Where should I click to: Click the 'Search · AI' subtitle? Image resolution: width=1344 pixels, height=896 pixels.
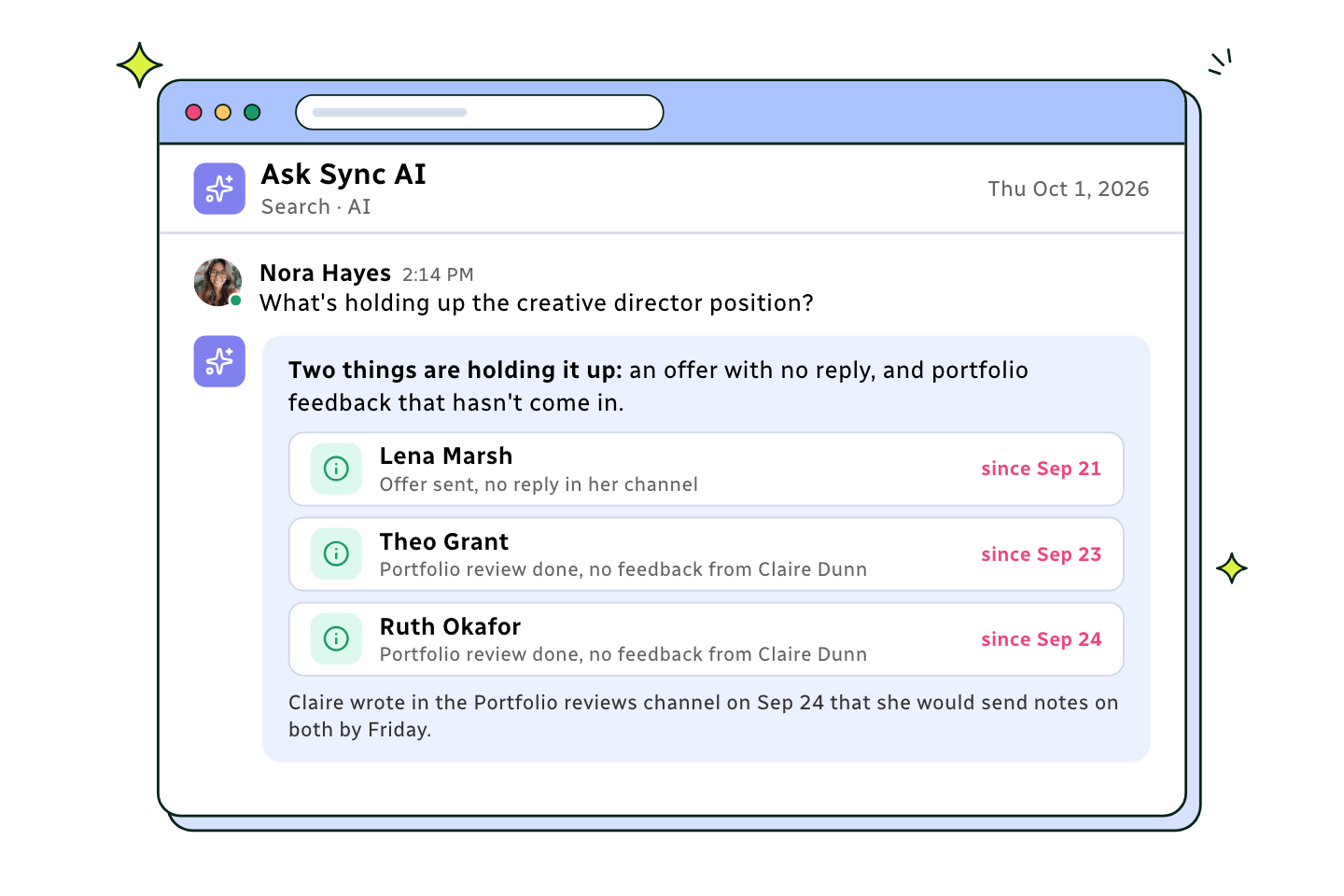[315, 207]
